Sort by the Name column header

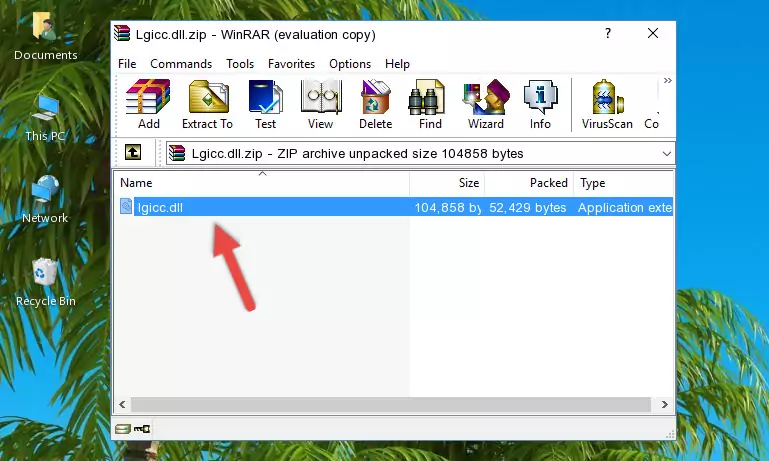tap(262, 183)
